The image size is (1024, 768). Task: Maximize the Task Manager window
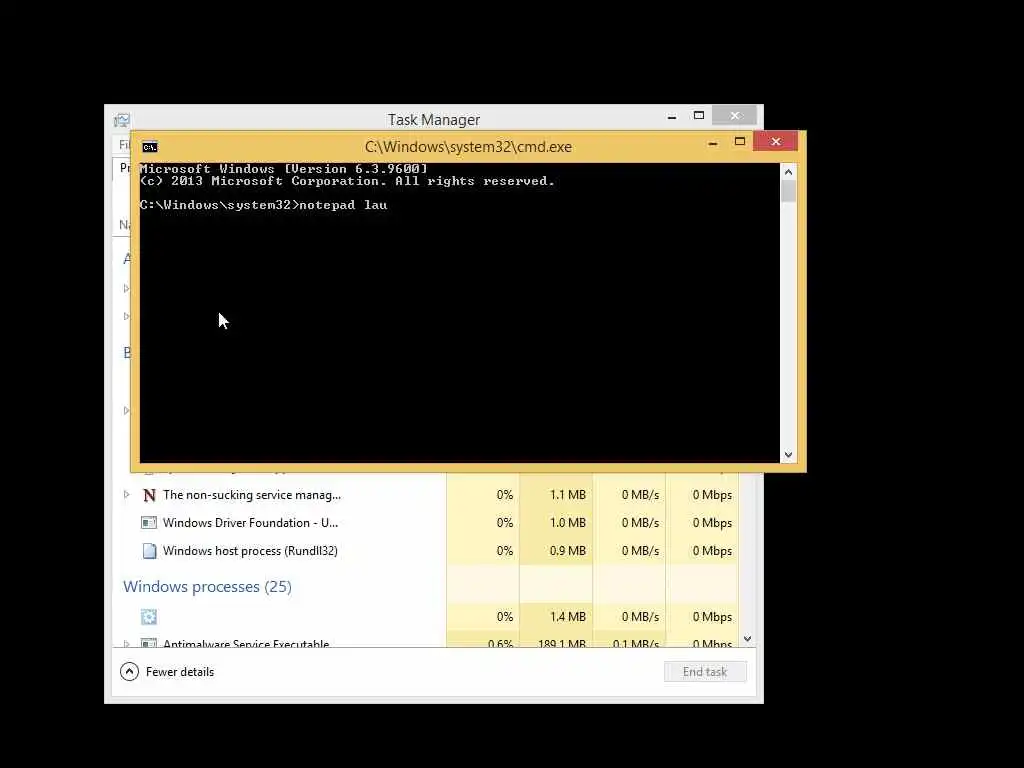pyautogui.click(x=699, y=116)
